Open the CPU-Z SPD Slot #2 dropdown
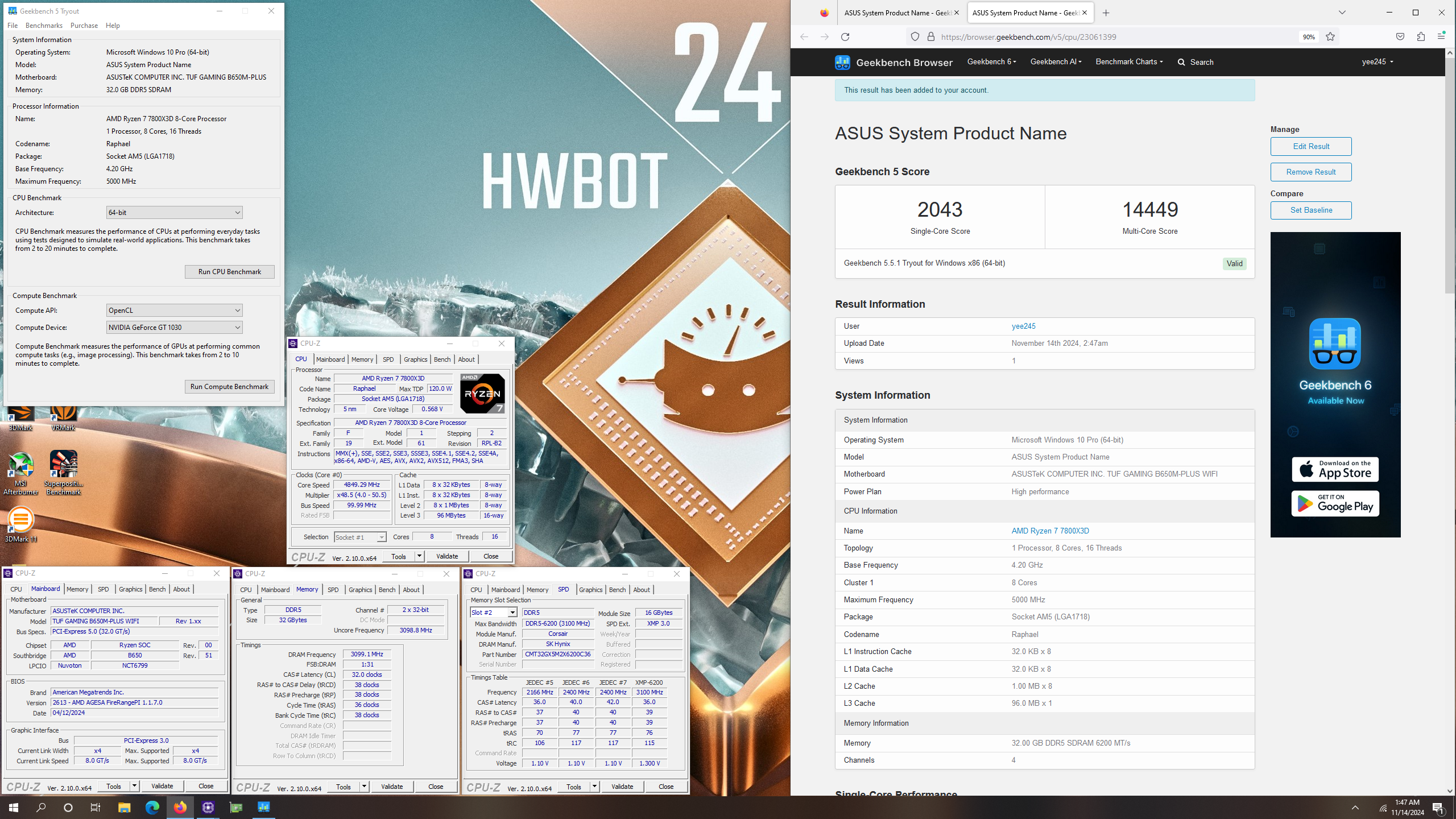The height and width of the screenshot is (819, 1456). pyautogui.click(x=493, y=613)
